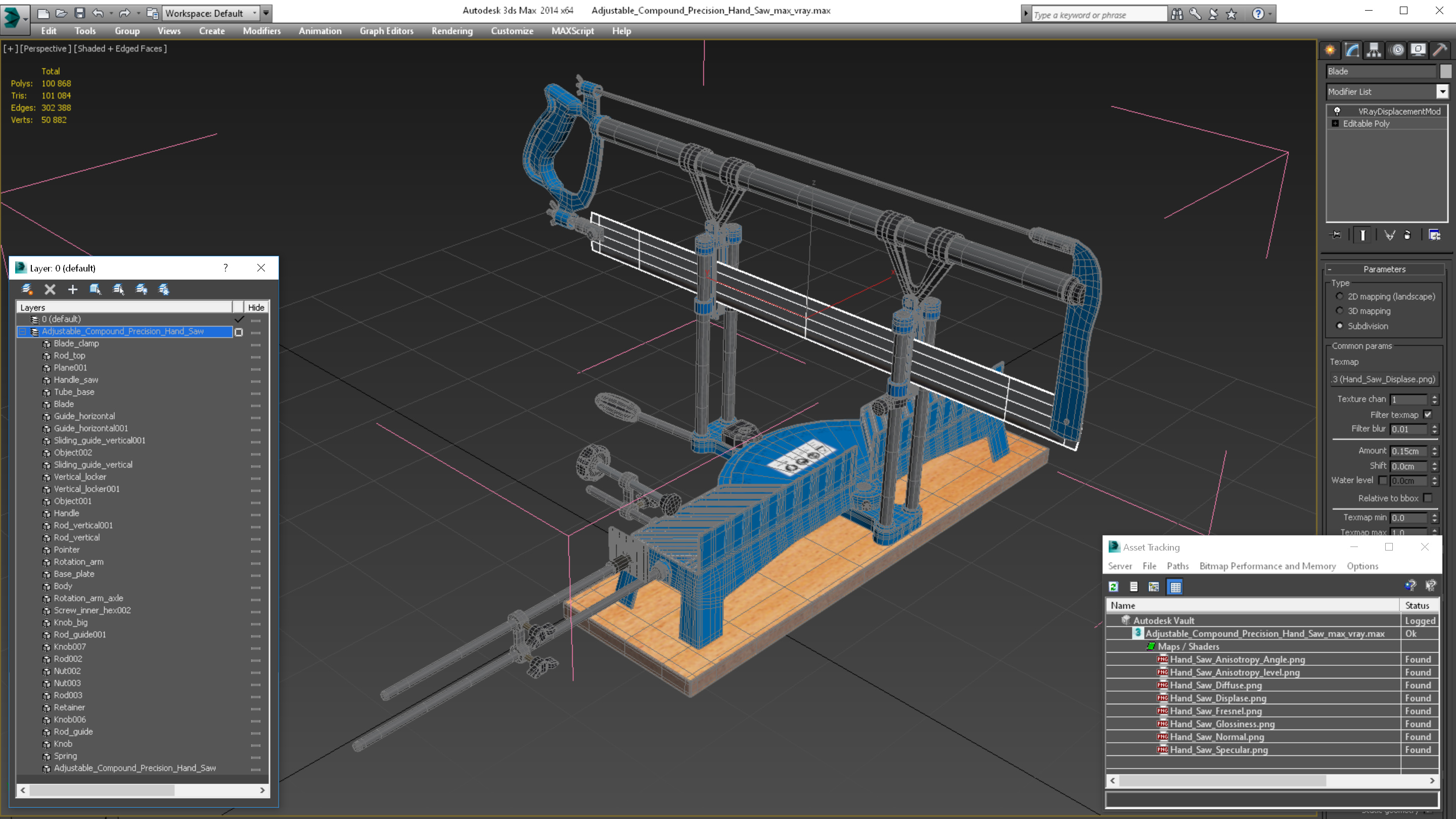Open the Modifiers menu
This screenshot has width=1456, height=819.
[x=262, y=31]
